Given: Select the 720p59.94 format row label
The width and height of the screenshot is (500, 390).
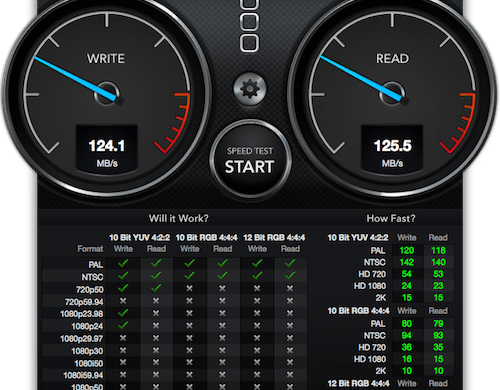Looking at the screenshot, I should (x=84, y=302).
